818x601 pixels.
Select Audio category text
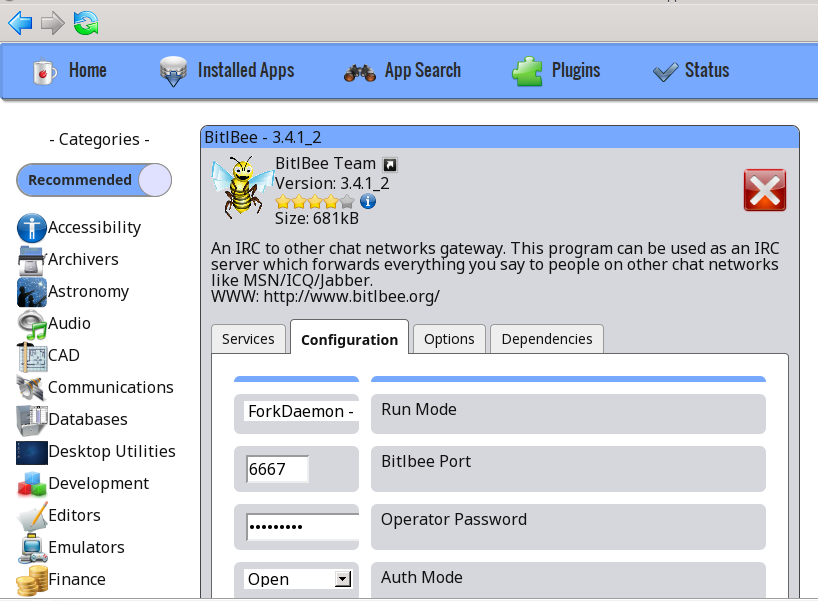click(x=69, y=323)
